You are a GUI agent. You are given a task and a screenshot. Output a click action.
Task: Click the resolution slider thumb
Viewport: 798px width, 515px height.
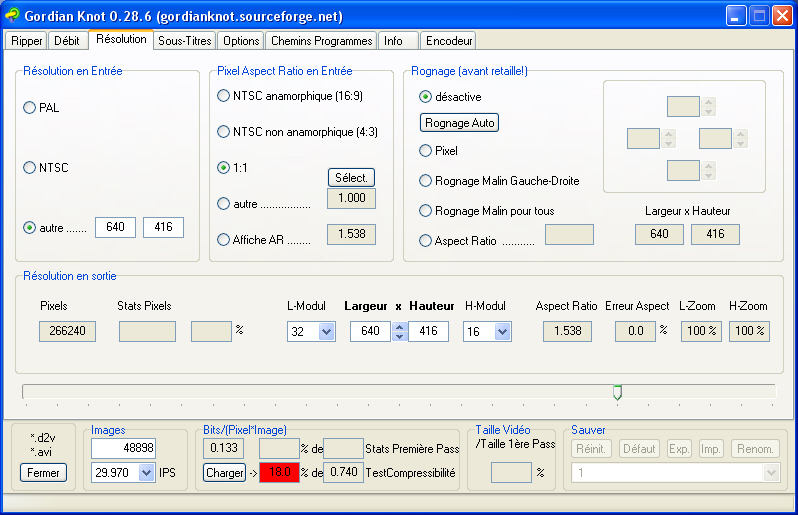617,392
